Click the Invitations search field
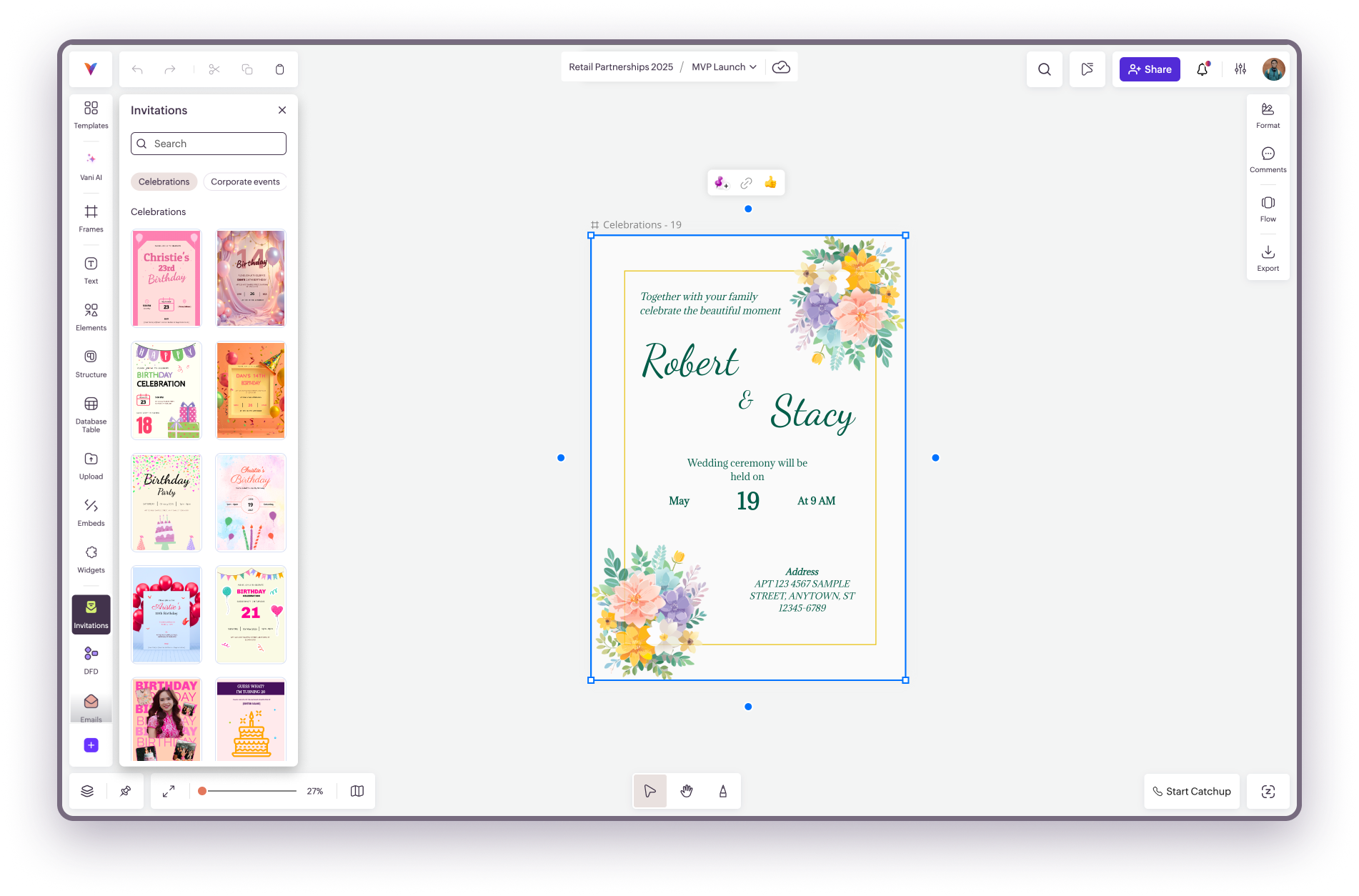 (x=209, y=144)
